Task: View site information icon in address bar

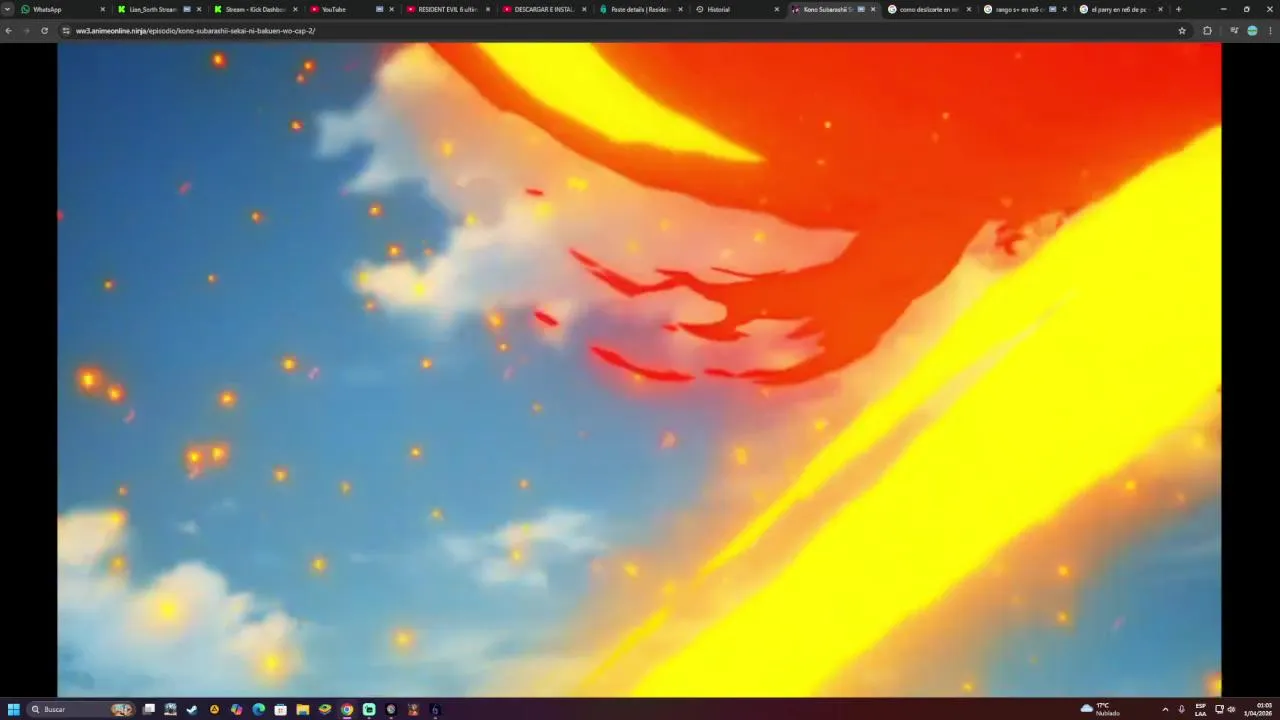Action: coord(66,31)
